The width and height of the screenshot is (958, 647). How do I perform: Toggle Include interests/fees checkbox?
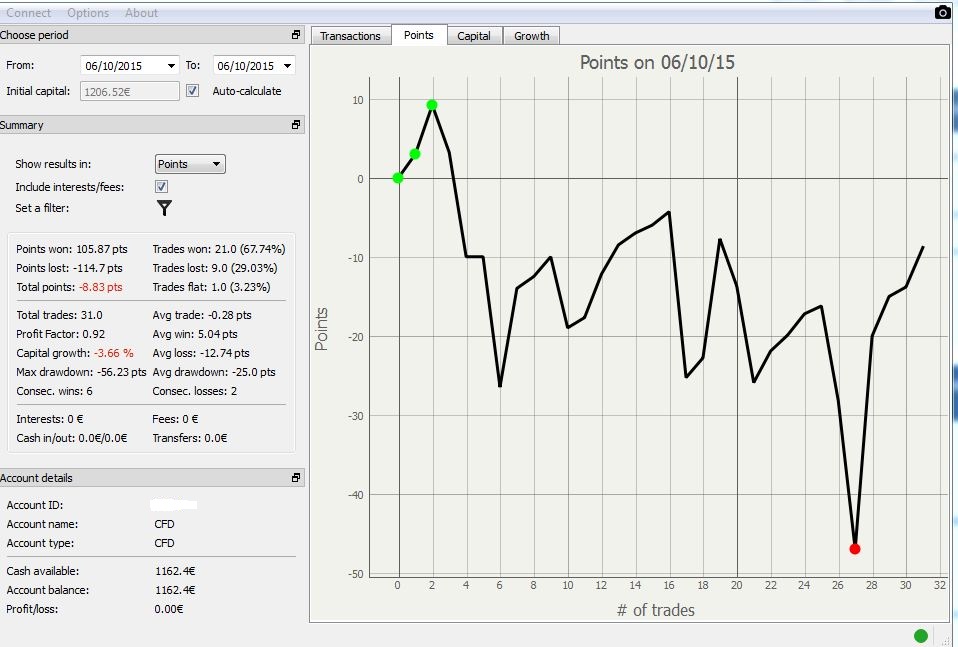pos(161,186)
